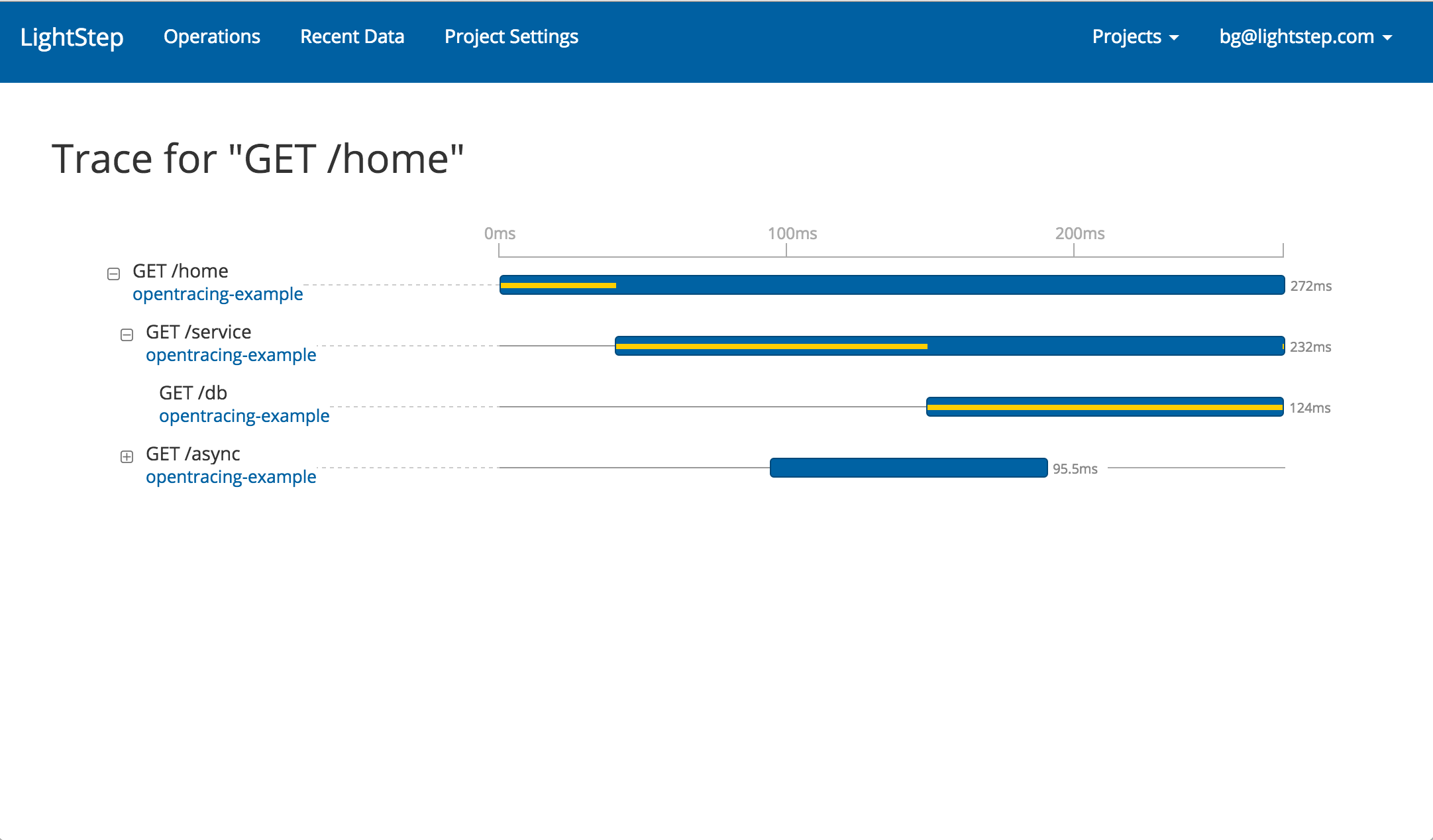Expand the GET /async span row
Viewport: 1433px width, 840px height.
pyautogui.click(x=127, y=456)
